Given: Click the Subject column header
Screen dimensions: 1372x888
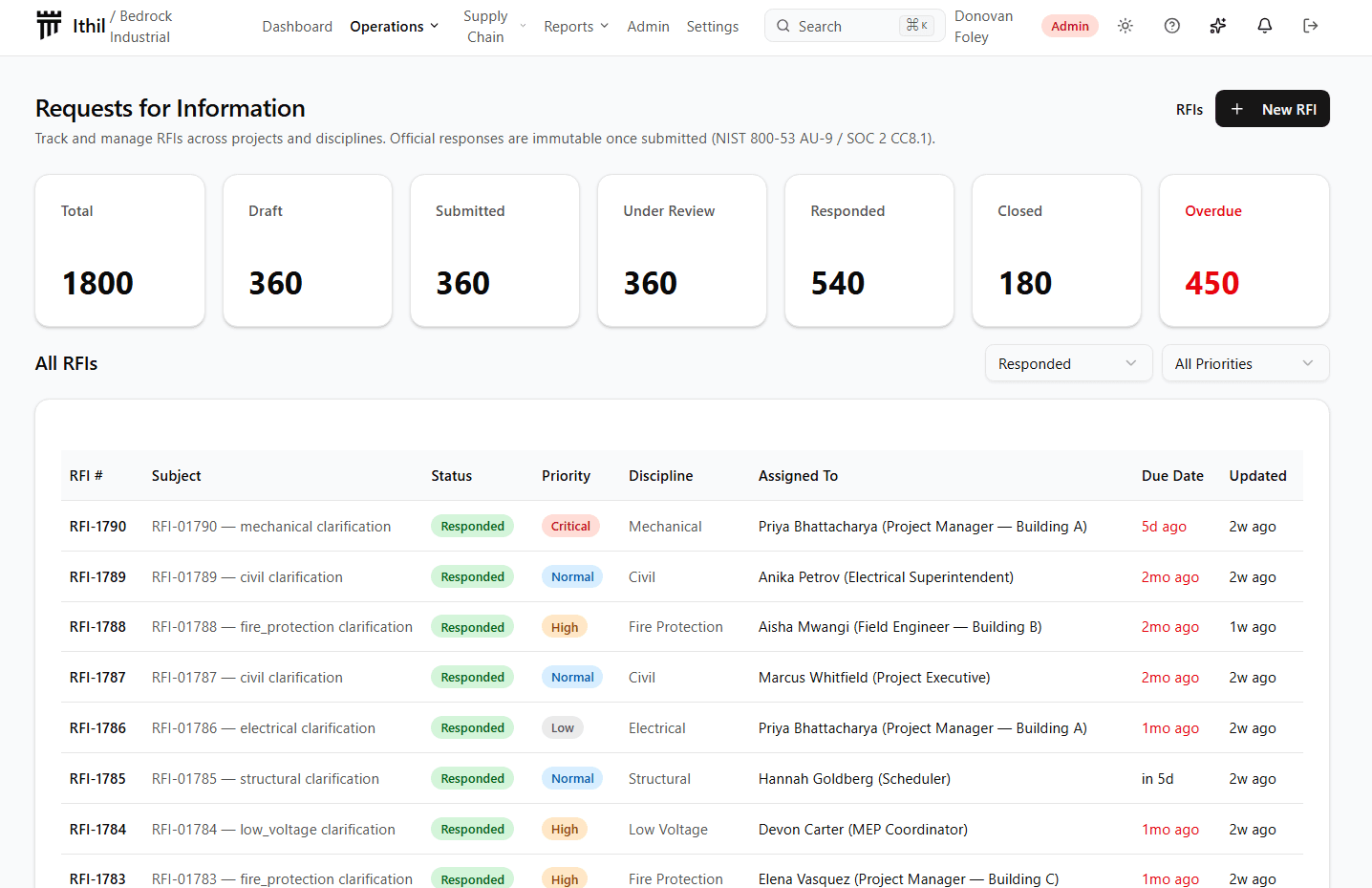Looking at the screenshot, I should tap(177, 476).
